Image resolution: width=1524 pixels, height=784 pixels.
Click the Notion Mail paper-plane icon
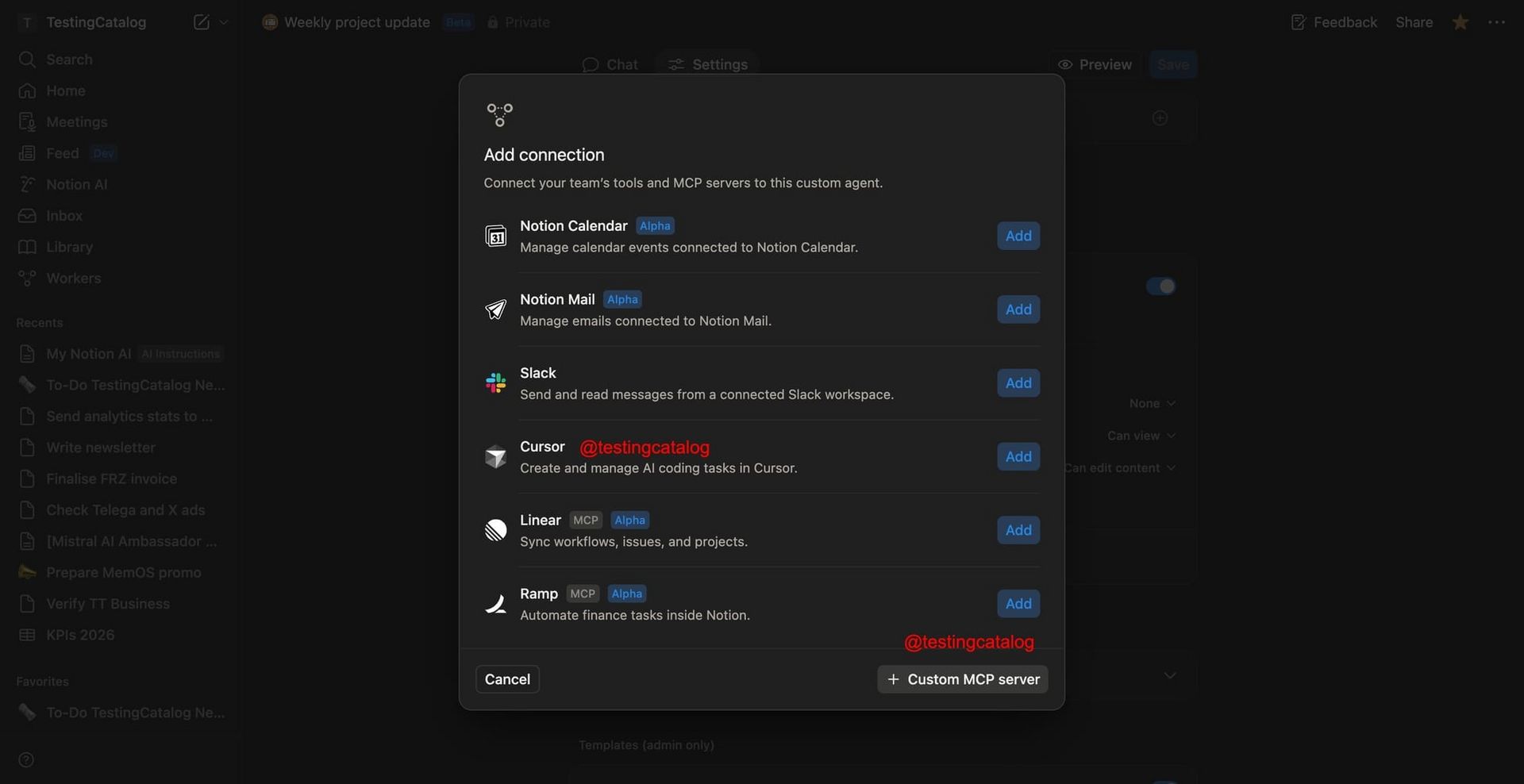[x=496, y=309]
